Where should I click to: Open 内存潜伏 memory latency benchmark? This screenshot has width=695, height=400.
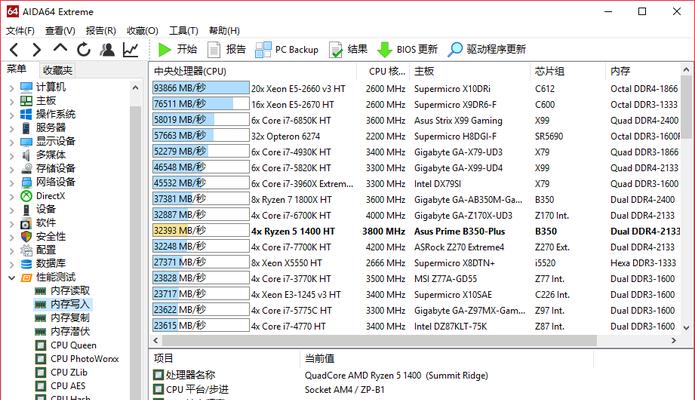62,332
